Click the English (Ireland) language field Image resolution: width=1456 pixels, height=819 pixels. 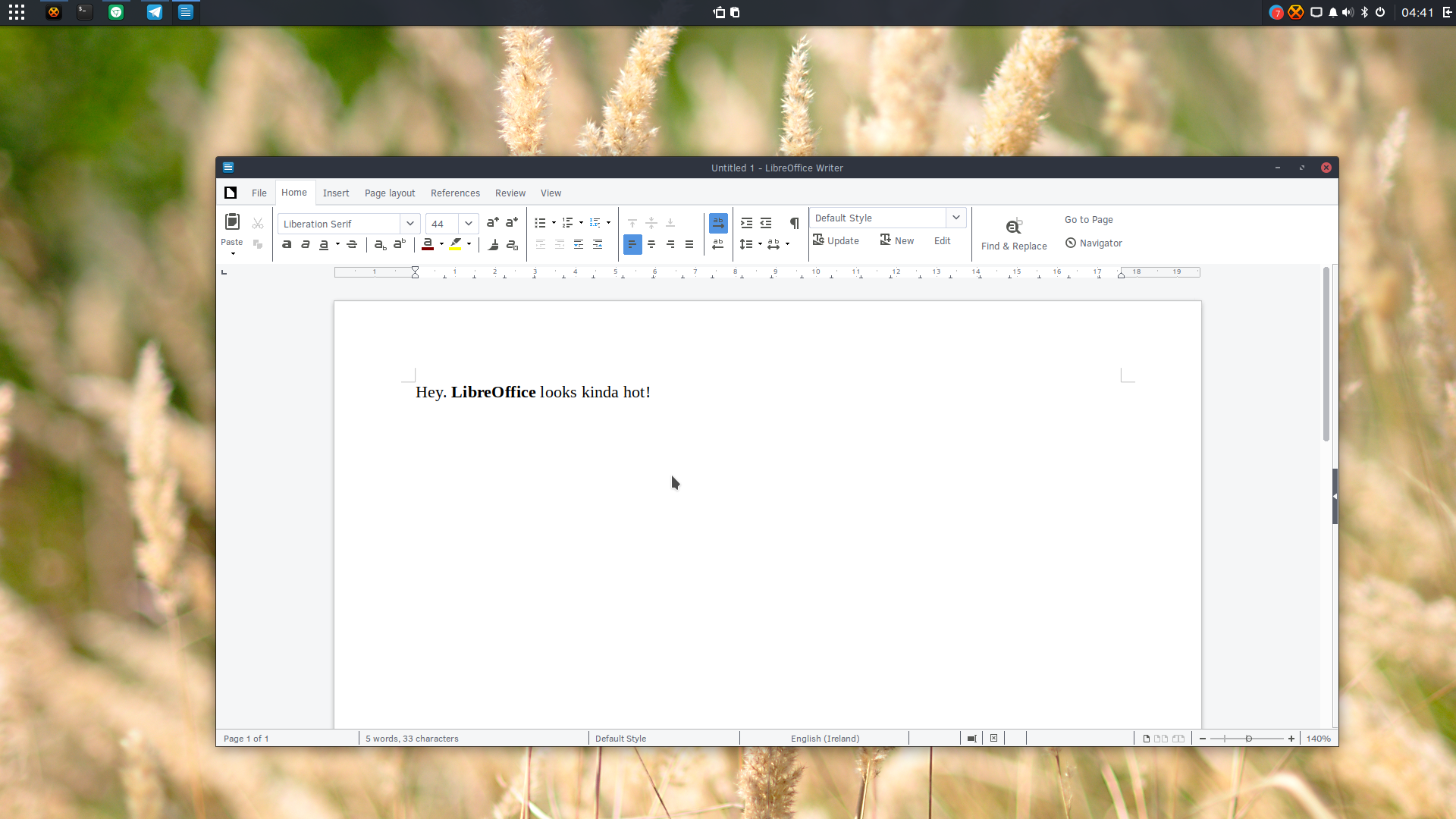click(824, 739)
